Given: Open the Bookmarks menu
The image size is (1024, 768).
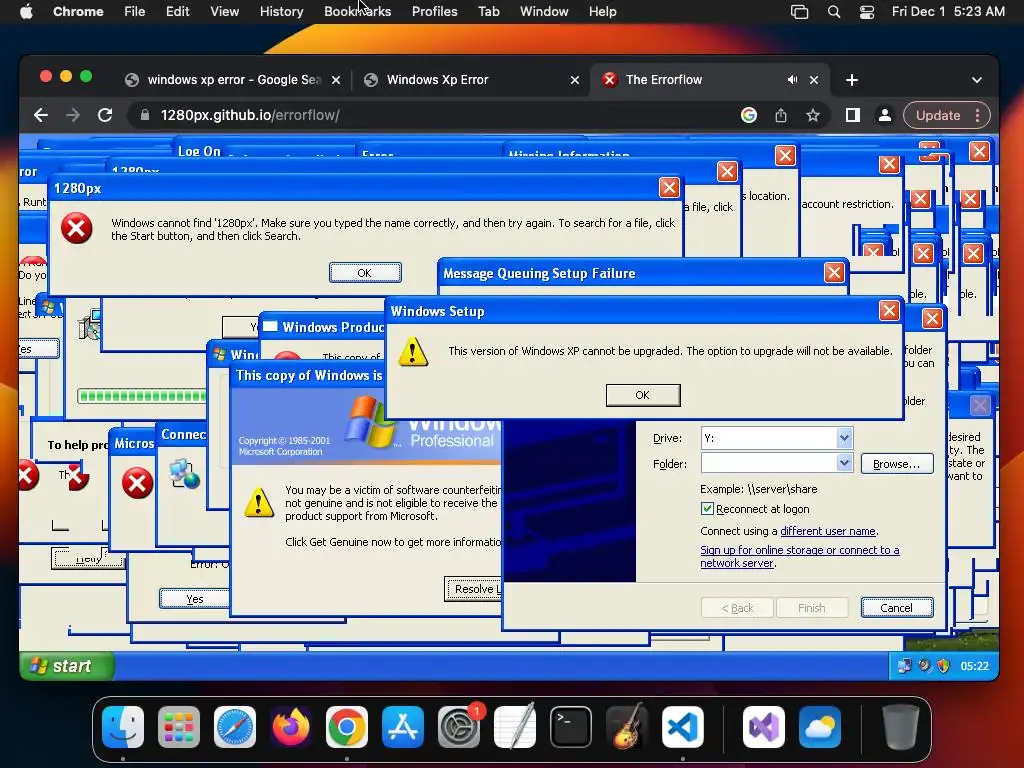Looking at the screenshot, I should (x=358, y=12).
